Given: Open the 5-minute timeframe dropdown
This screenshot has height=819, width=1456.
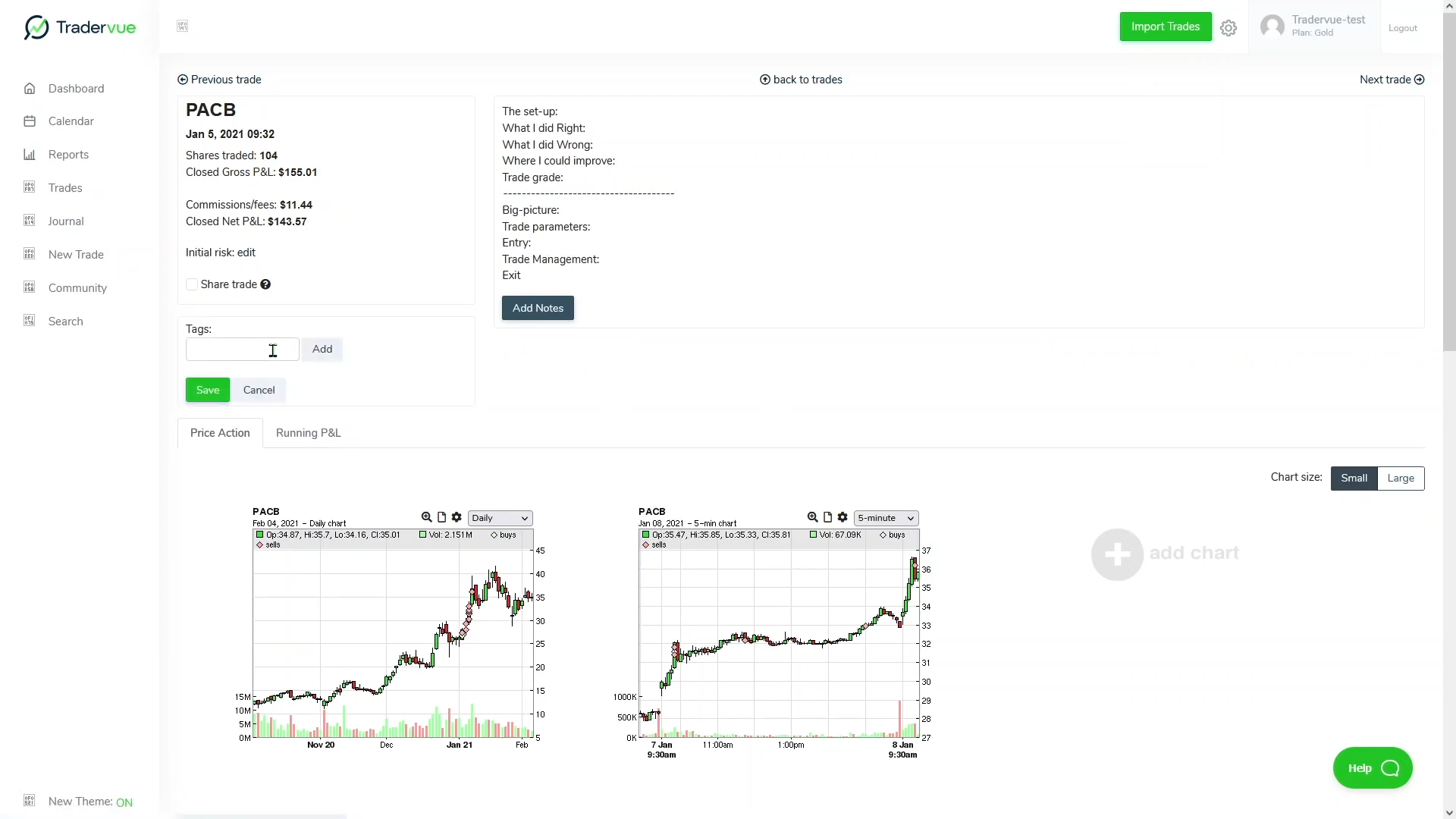Looking at the screenshot, I should pyautogui.click(x=886, y=518).
